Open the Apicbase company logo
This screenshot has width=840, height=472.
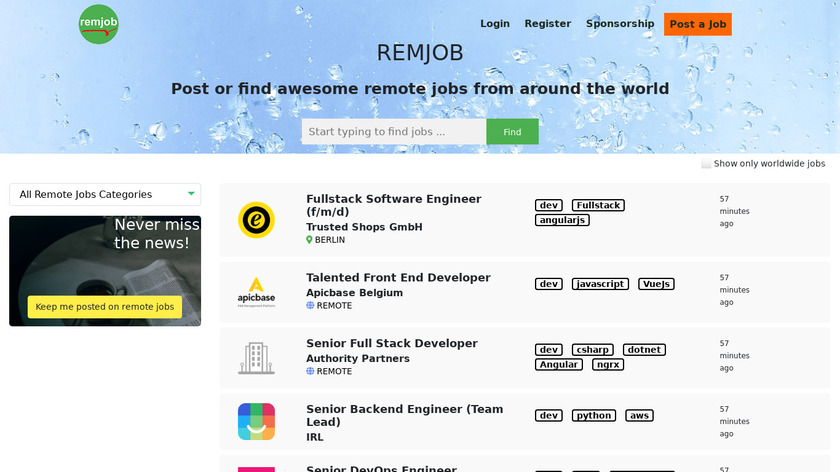(256, 292)
